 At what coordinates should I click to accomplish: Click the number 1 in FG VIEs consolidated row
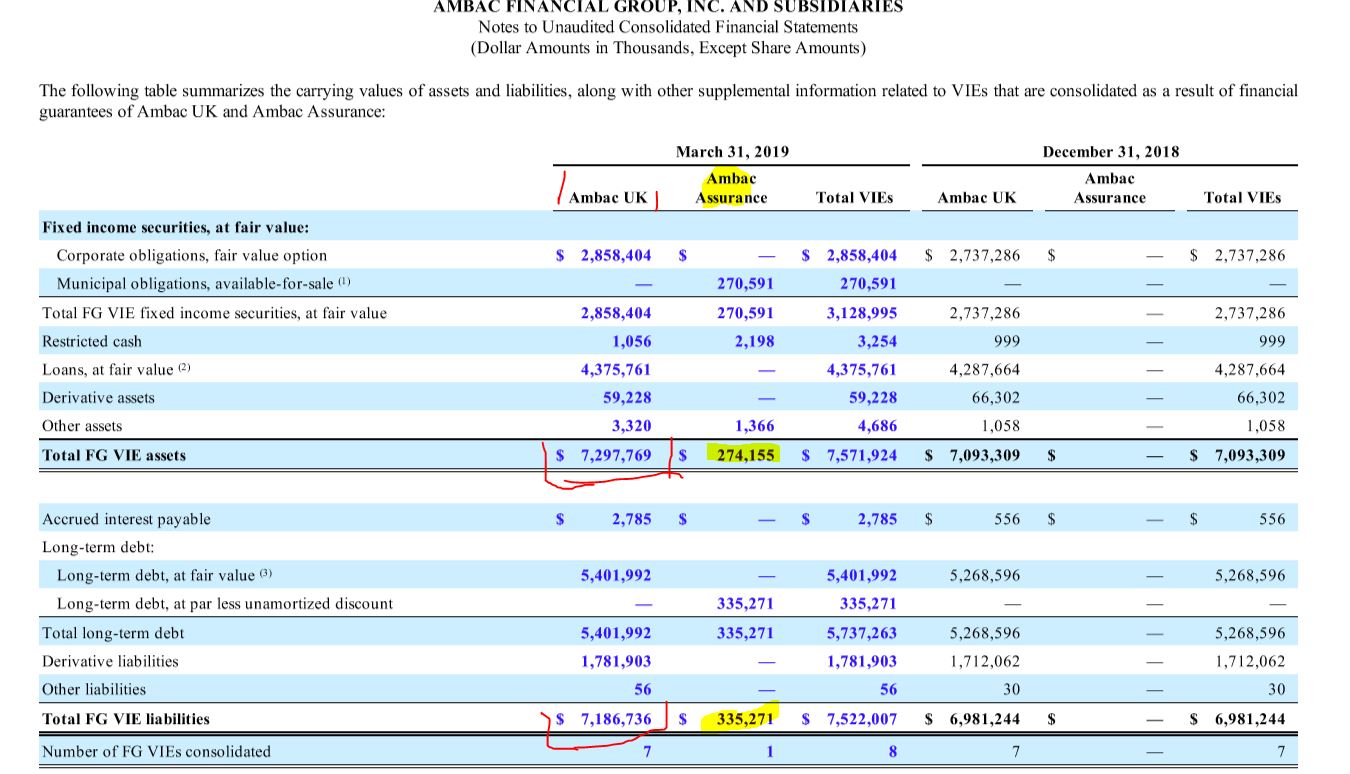click(770, 751)
